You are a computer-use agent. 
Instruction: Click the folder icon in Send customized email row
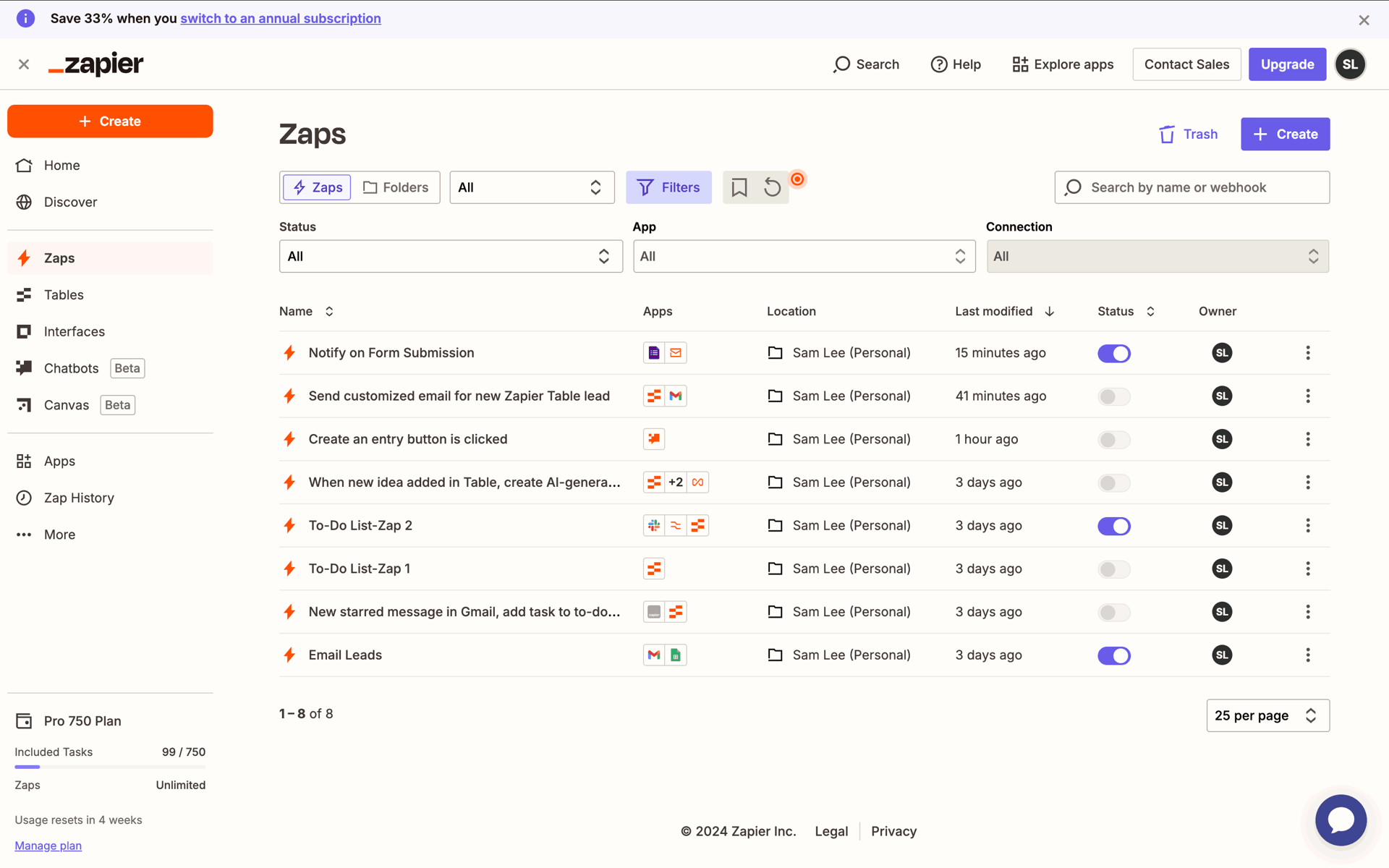[775, 396]
